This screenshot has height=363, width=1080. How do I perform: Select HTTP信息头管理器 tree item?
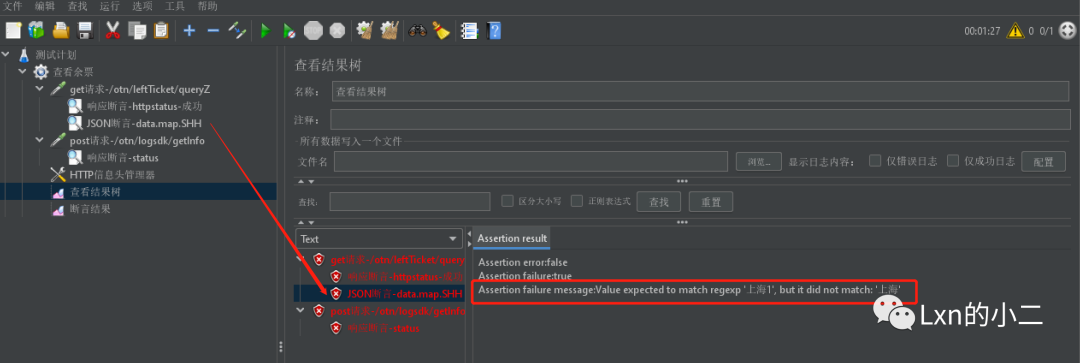click(x=103, y=174)
